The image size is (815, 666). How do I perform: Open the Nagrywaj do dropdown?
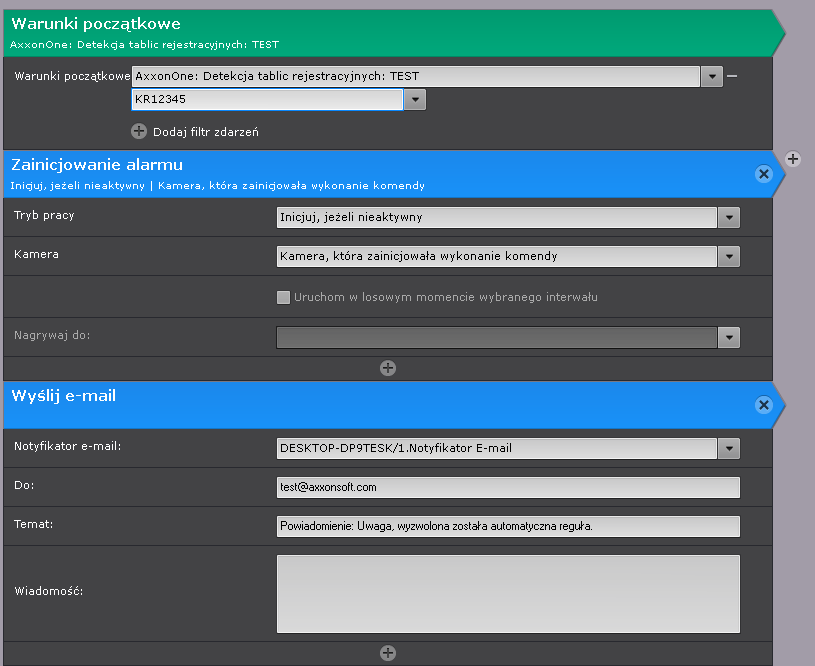729,338
